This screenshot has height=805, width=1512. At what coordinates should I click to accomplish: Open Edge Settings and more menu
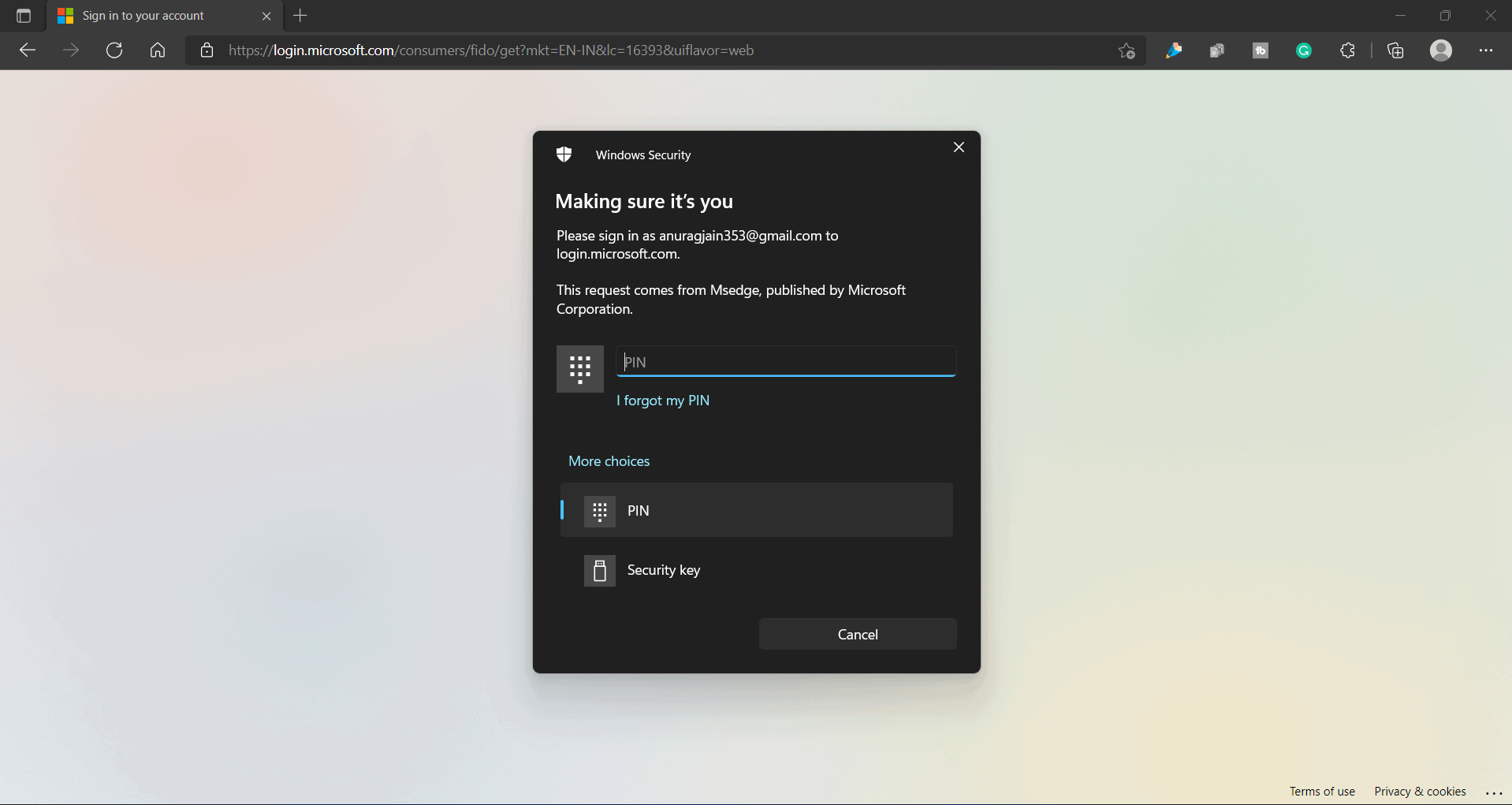click(x=1486, y=50)
